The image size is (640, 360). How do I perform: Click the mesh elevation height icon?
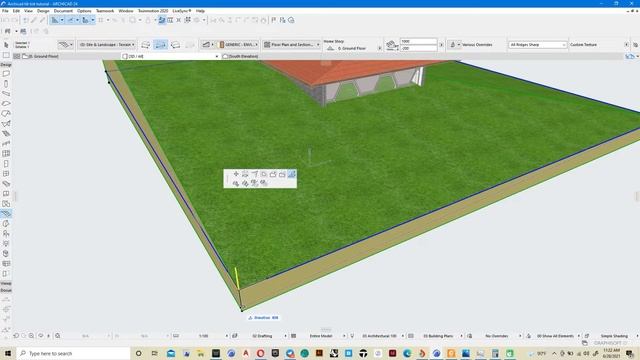click(x=391, y=44)
